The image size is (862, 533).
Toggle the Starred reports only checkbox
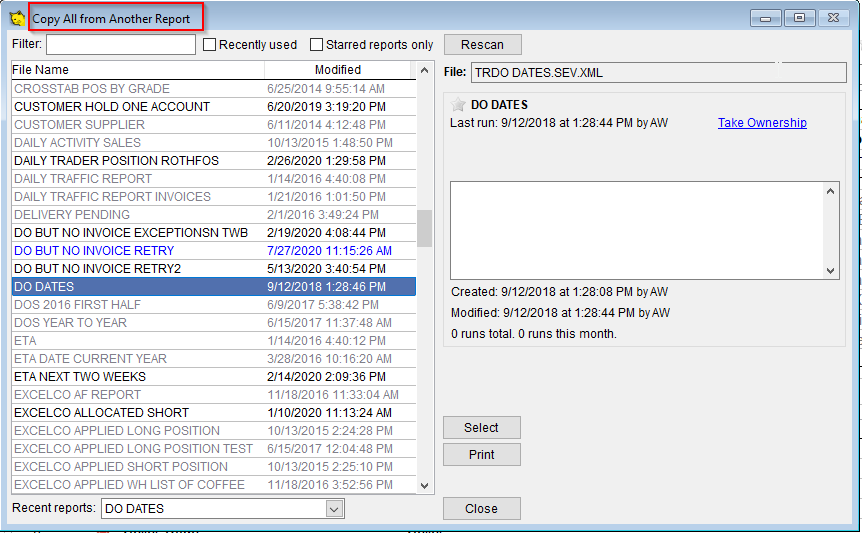pos(316,45)
